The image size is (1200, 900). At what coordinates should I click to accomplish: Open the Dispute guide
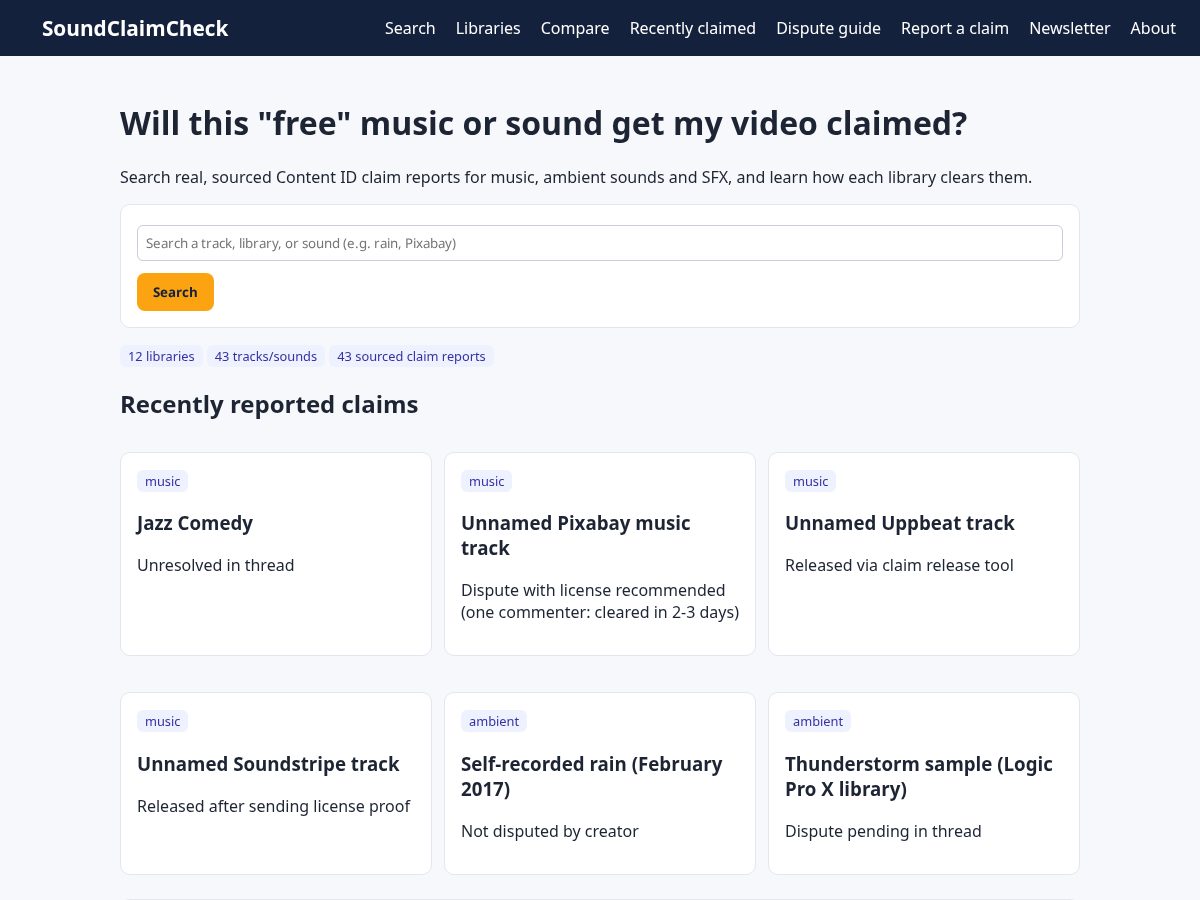(828, 28)
